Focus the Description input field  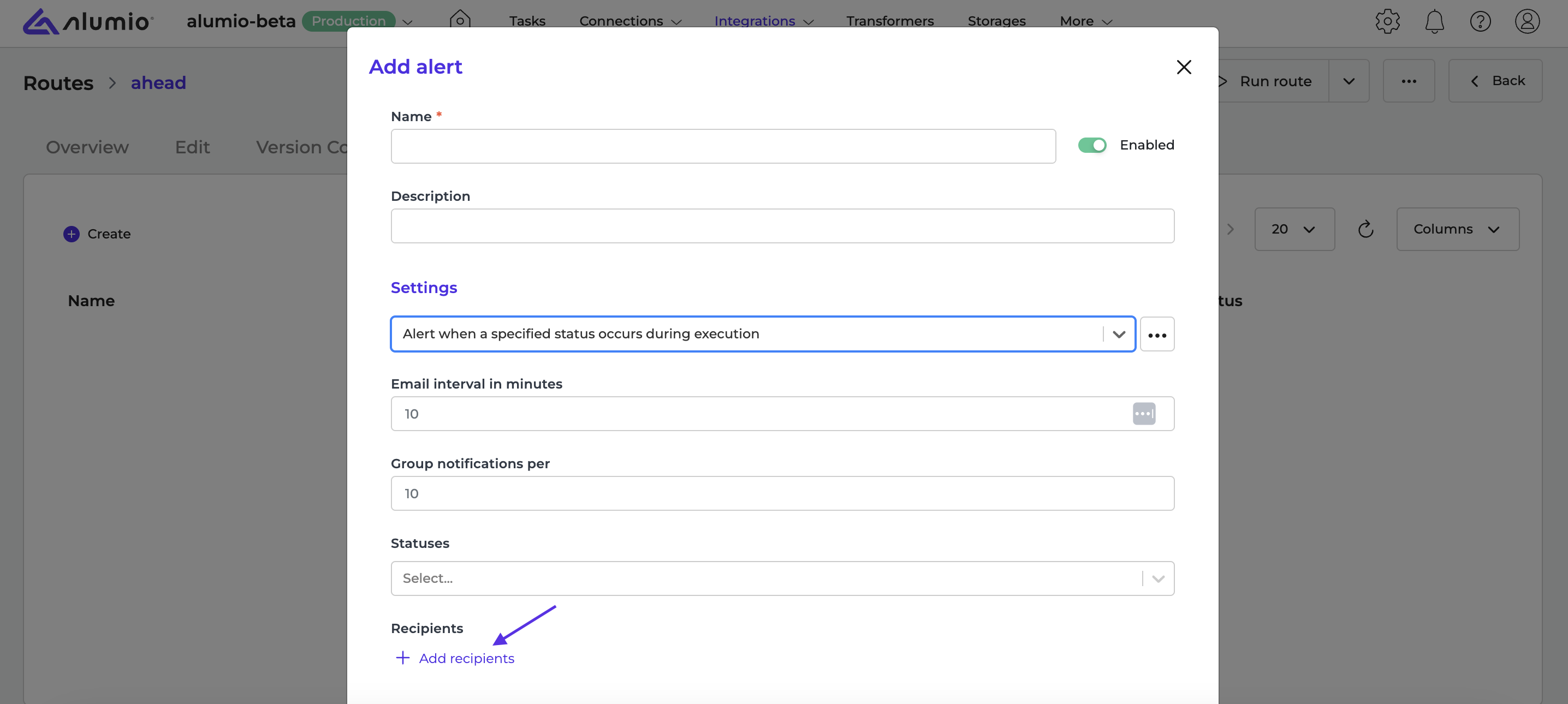point(782,226)
